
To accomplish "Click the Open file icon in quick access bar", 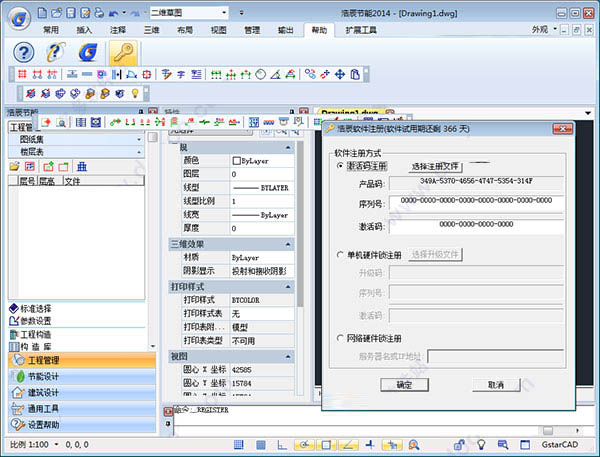I will [x=57, y=13].
